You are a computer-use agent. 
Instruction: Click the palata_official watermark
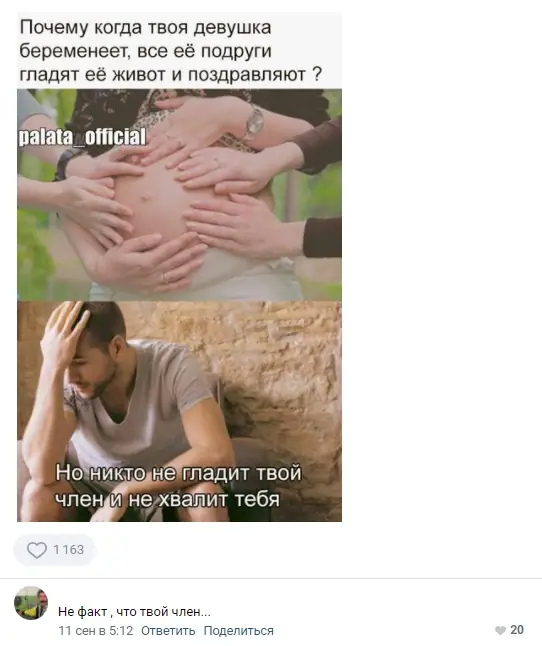coord(82,137)
